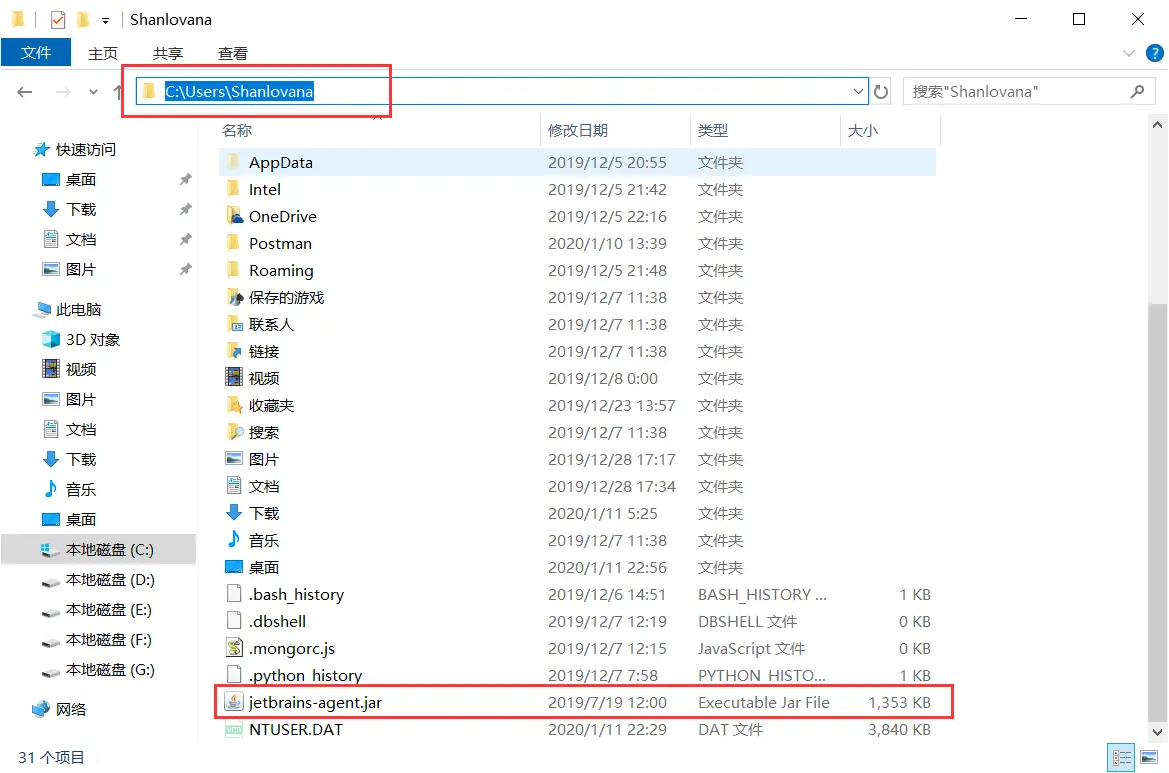Select the 保存的游戏 folder icon
The height and width of the screenshot is (773, 1169).
[234, 297]
